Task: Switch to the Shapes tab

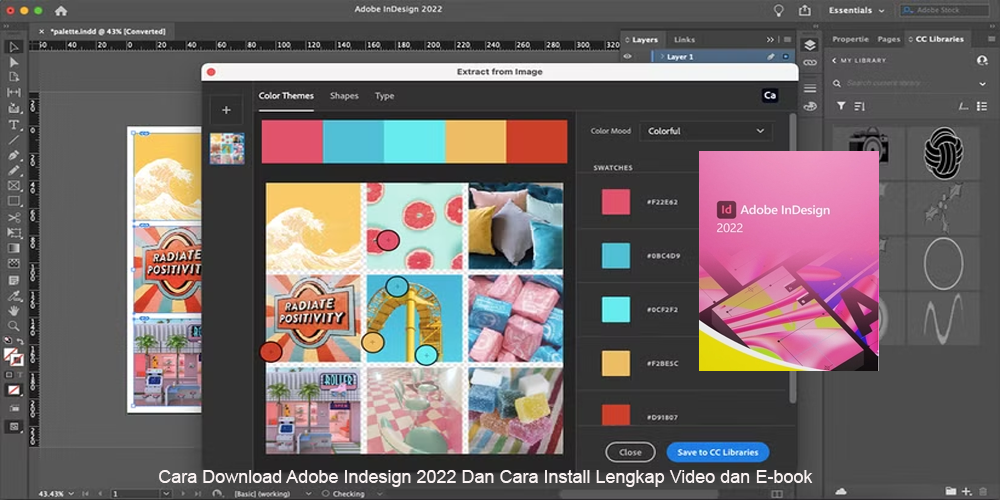Action: point(344,96)
